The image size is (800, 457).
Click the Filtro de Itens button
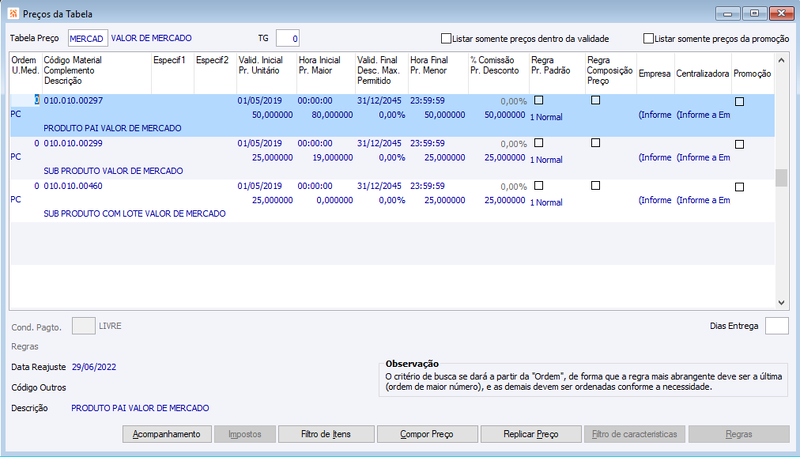click(326, 434)
